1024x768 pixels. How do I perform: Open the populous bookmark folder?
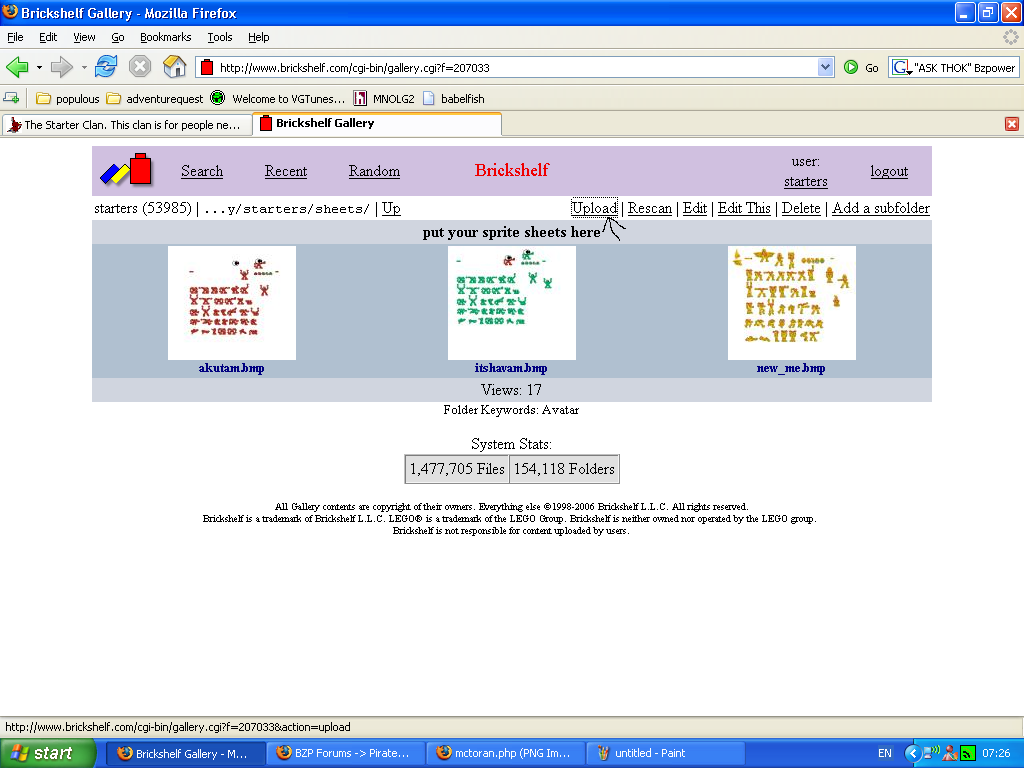click(x=68, y=99)
